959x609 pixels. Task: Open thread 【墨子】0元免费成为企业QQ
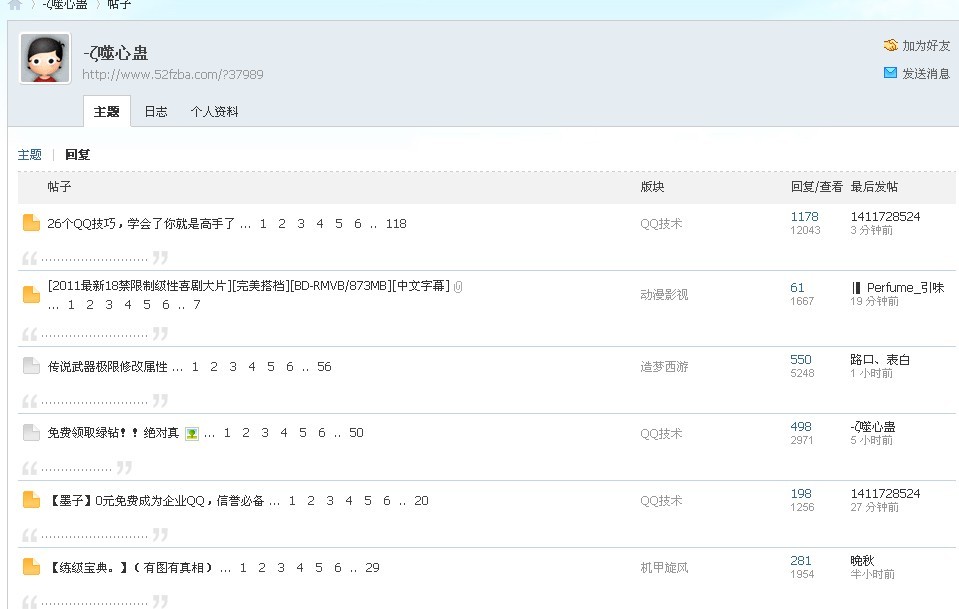click(156, 501)
